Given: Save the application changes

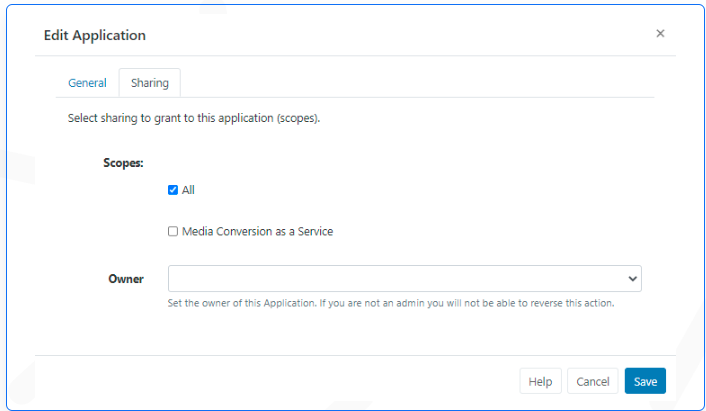Looking at the screenshot, I should click(x=645, y=381).
